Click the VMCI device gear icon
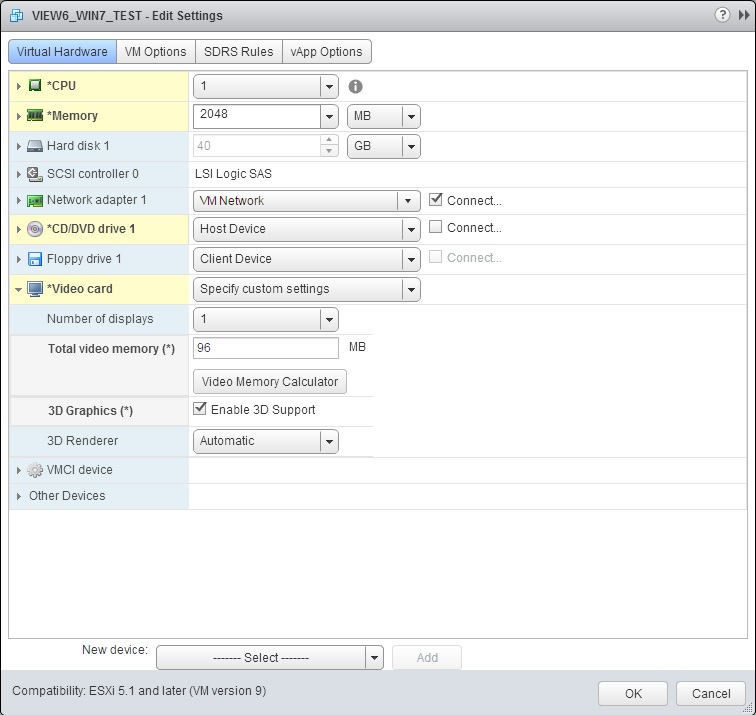 click(35, 470)
